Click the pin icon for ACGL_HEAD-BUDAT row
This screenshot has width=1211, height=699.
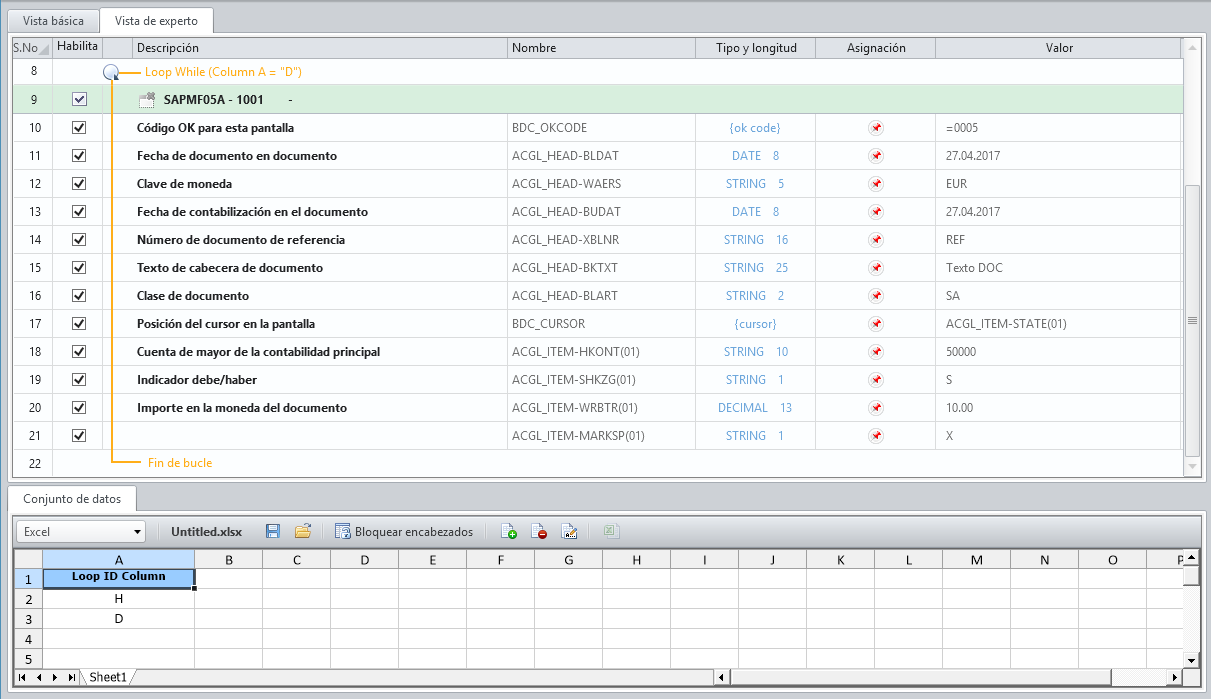point(876,212)
